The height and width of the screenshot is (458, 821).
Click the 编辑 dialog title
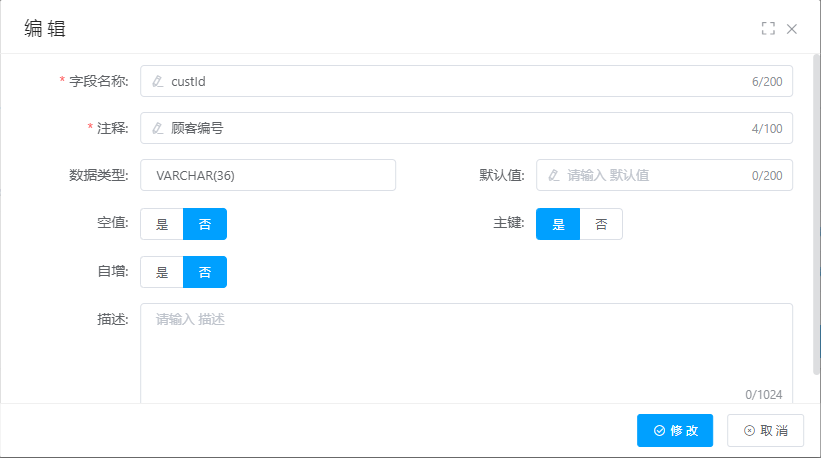point(45,29)
